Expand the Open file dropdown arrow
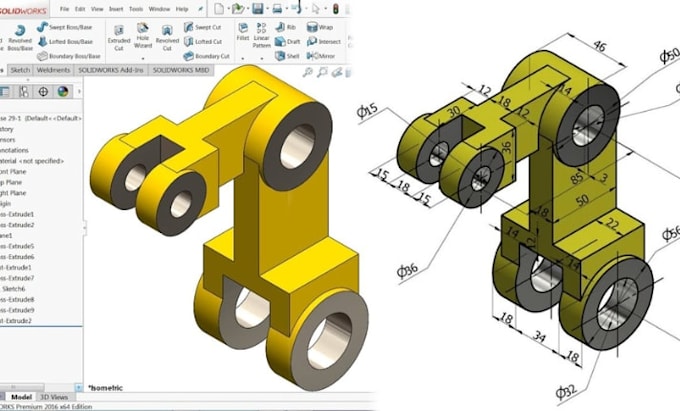This screenshot has height=411, width=680. [x=247, y=9]
